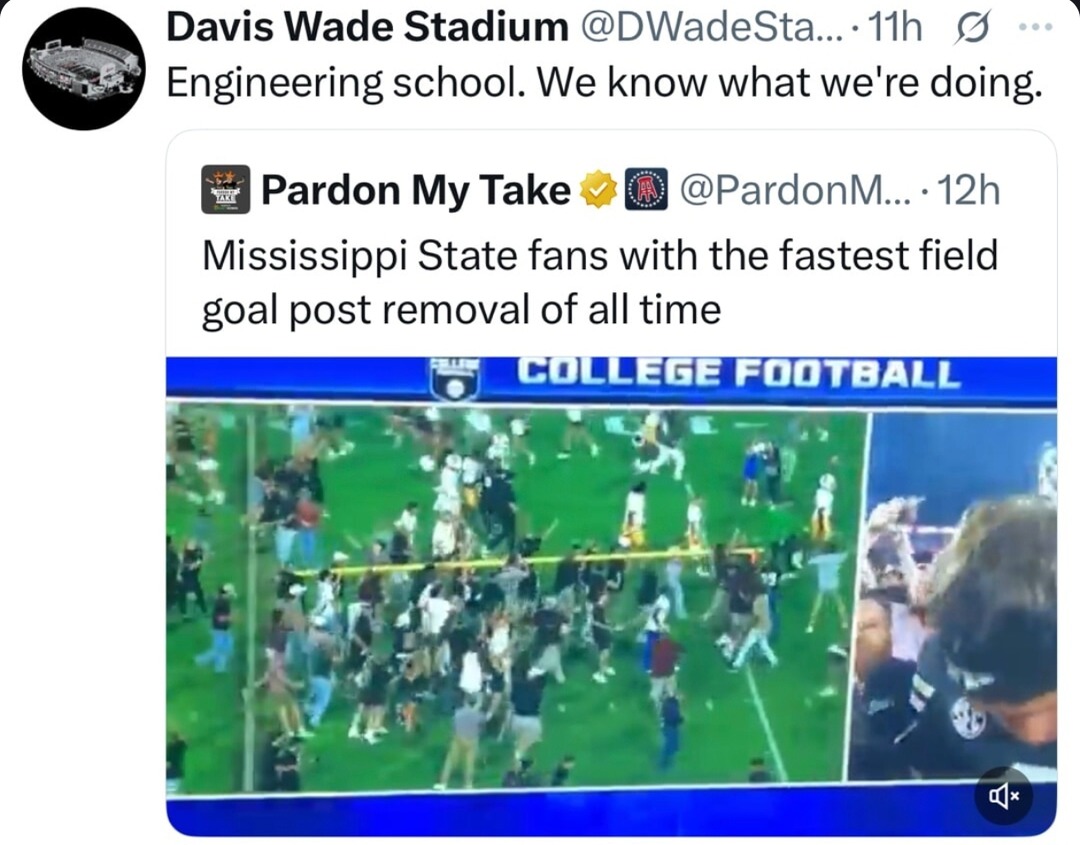Open quoted tweet text about Mississippi State
The image size is (1080, 845).
[x=599, y=282]
